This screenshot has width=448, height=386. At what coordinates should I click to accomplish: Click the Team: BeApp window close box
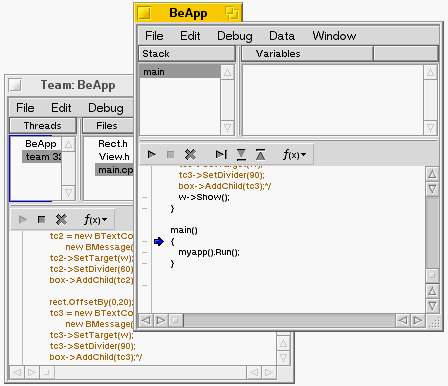(15, 85)
